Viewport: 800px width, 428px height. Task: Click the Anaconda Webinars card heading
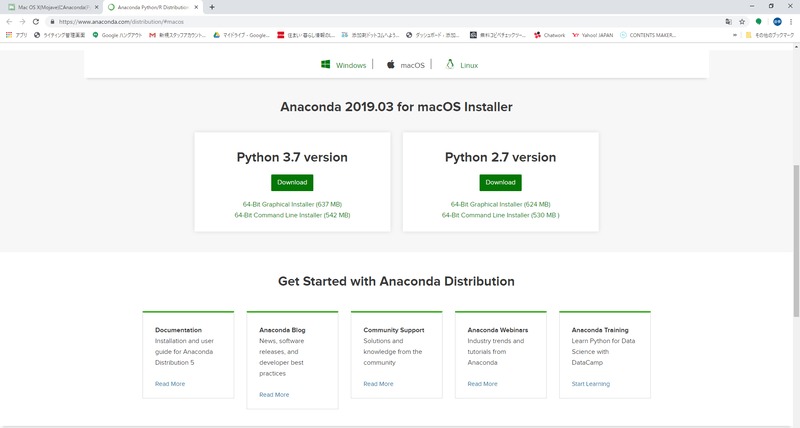pyautogui.click(x=497, y=330)
